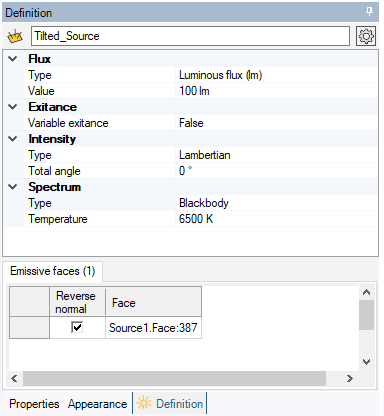Click the Temperature property label

[57, 219]
